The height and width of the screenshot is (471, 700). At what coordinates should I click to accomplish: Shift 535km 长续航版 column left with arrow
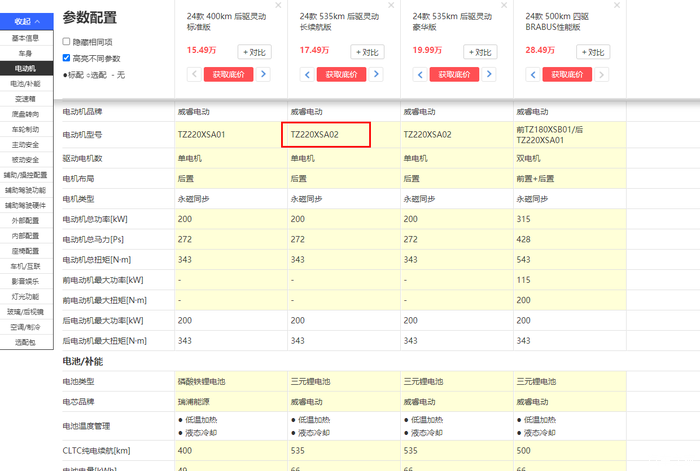(x=306, y=73)
